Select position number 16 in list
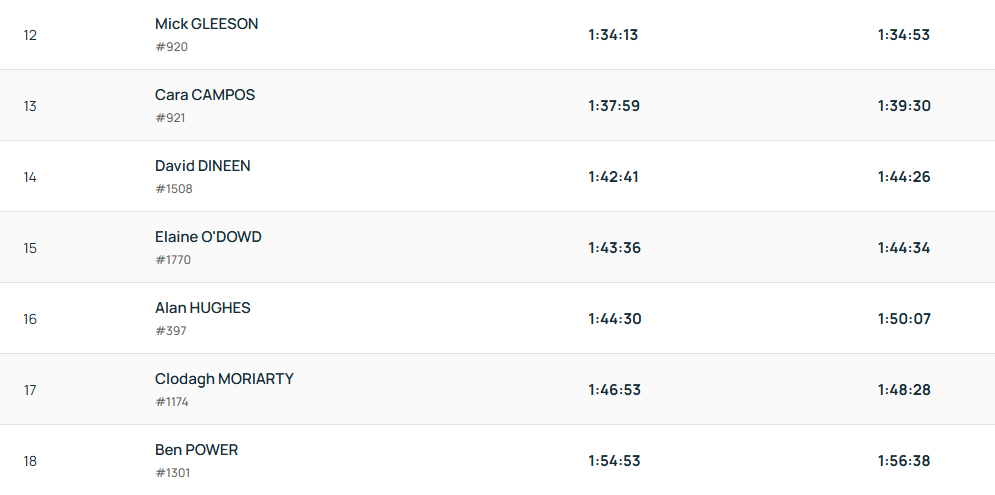The width and height of the screenshot is (995, 495). (x=30, y=319)
